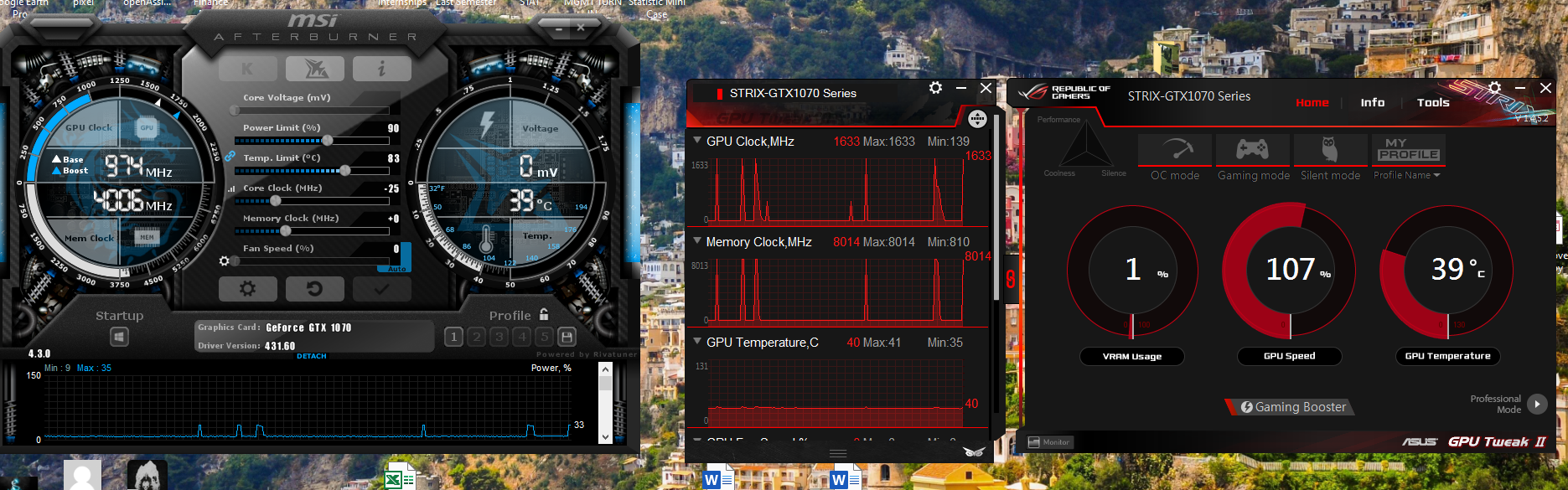Click the Fan Speed slider handle
The width and height of the screenshot is (1568, 490).
tap(235, 261)
